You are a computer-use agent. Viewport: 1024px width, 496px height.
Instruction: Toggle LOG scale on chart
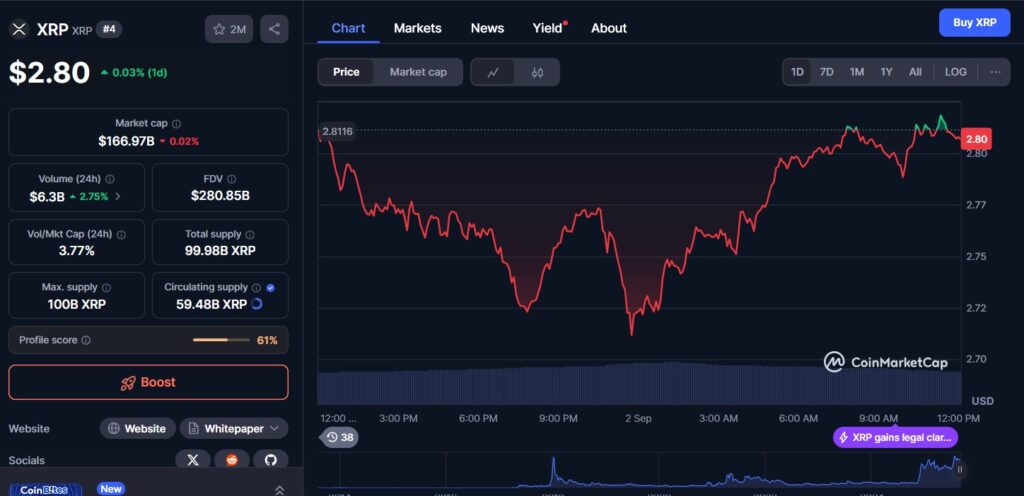click(x=955, y=72)
